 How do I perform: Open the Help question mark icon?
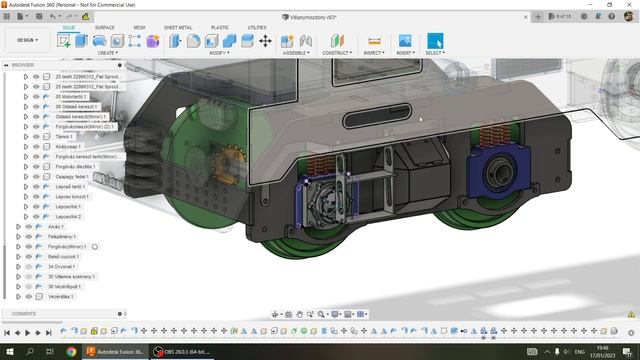[x=611, y=16]
